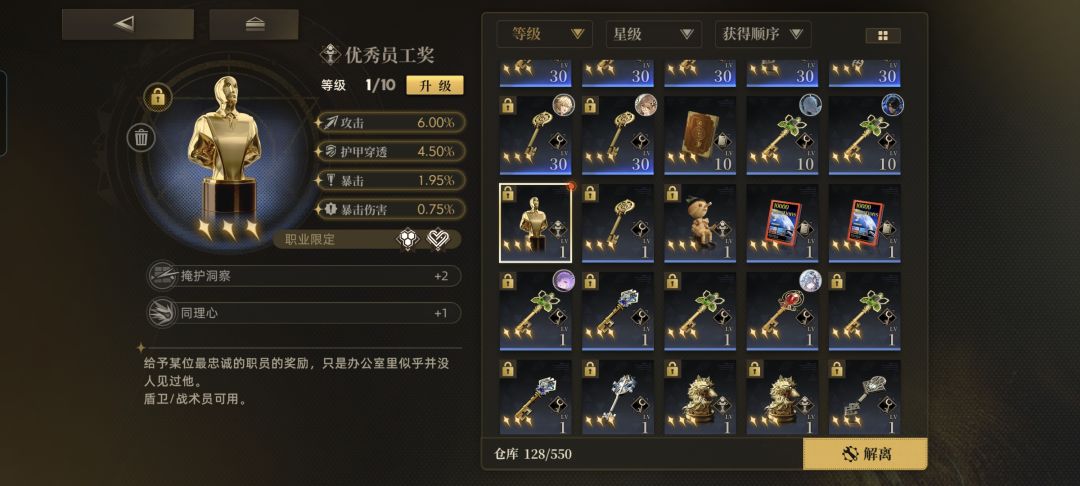This screenshot has width=1080, height=486.
Task: Switch the grid layout view icon
Action: pyautogui.click(x=883, y=36)
